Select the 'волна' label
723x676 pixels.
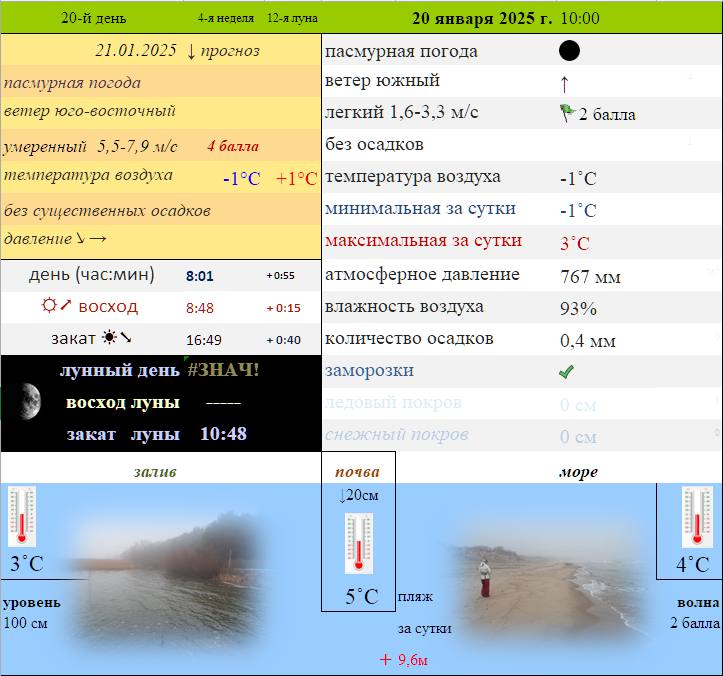(x=698, y=602)
